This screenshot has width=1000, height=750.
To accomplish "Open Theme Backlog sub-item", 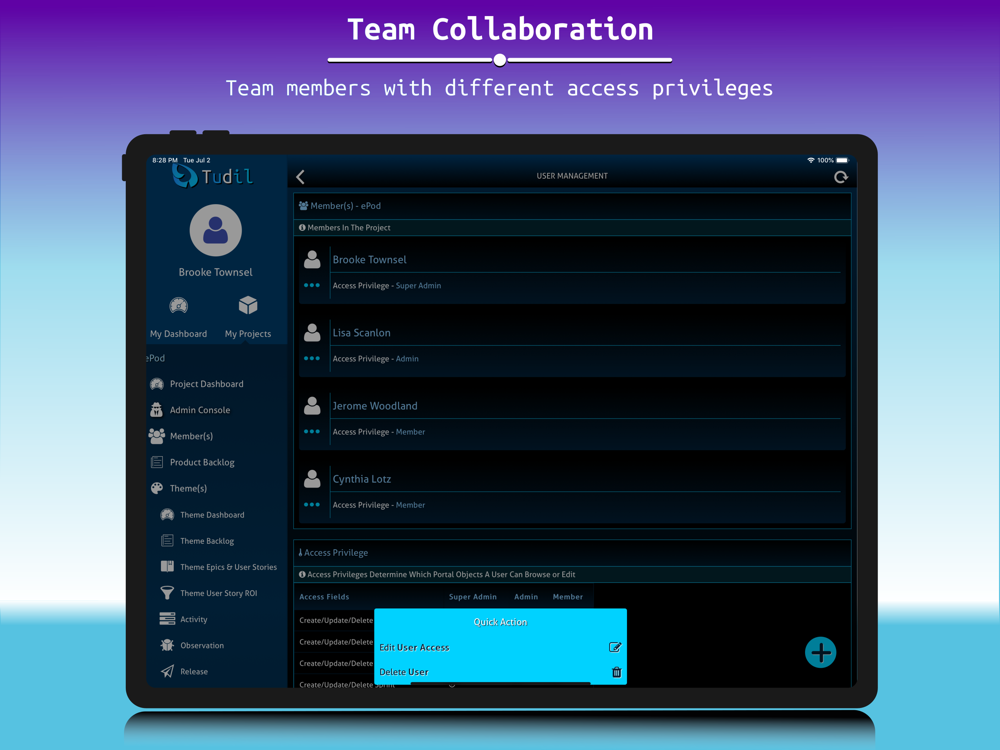I will coord(207,541).
